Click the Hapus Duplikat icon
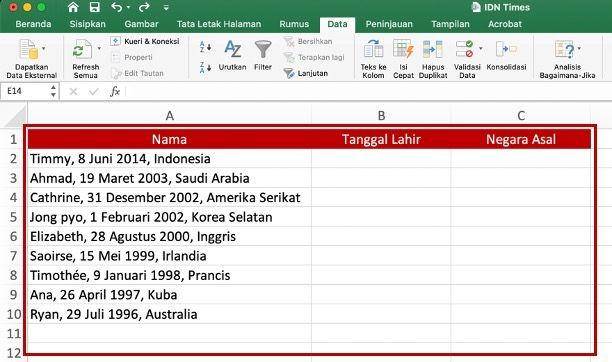Viewport: 612px width, 362px height. pos(433,49)
